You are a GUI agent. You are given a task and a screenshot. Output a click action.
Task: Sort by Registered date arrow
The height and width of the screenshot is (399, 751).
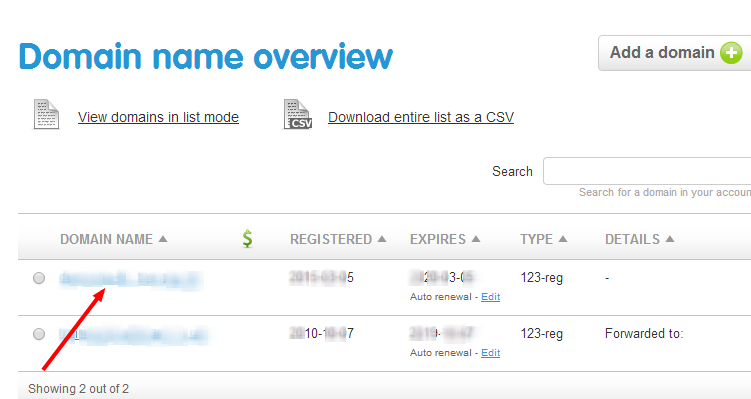[382, 239]
